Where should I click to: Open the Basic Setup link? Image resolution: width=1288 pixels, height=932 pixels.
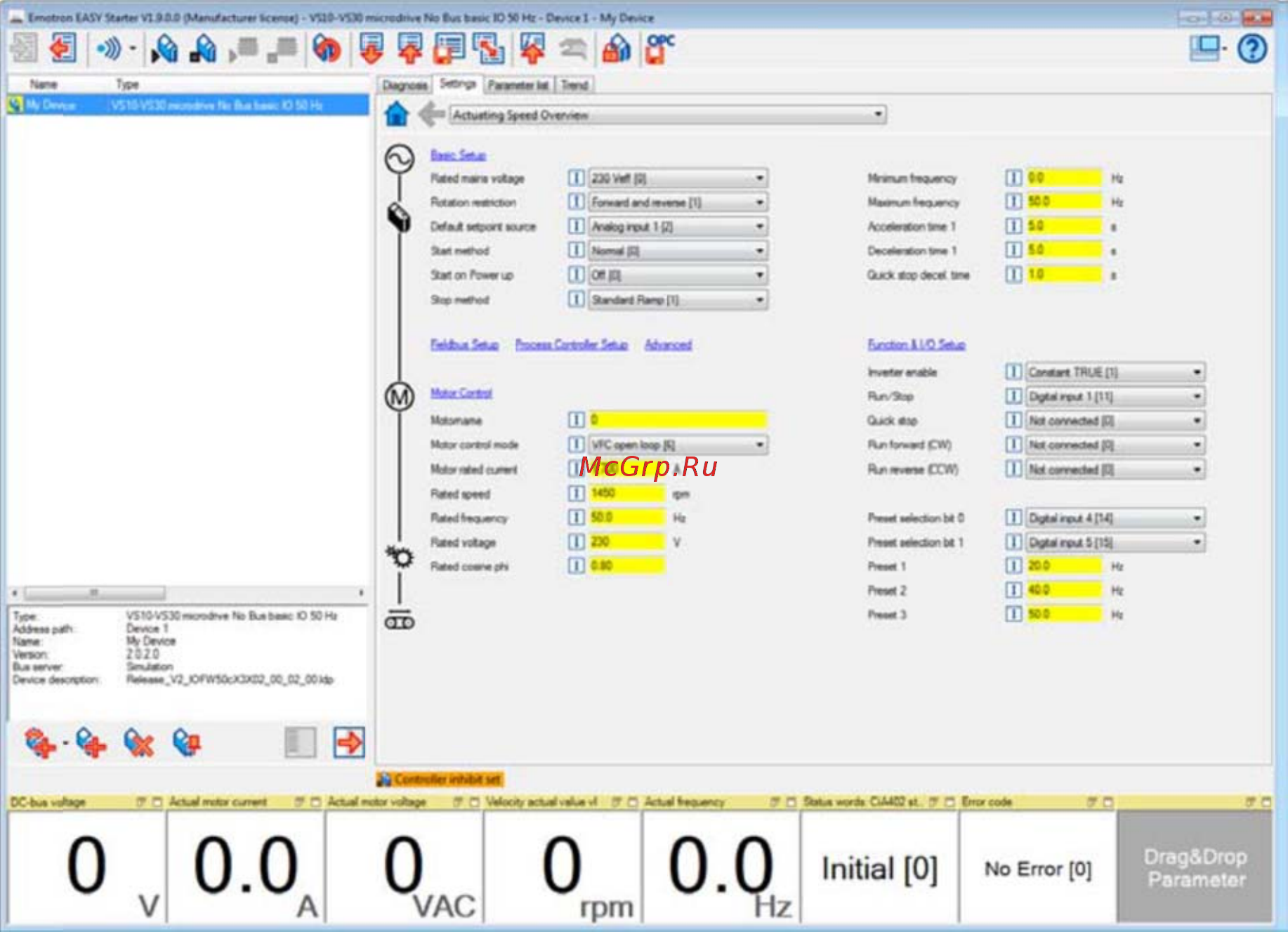[x=458, y=155]
